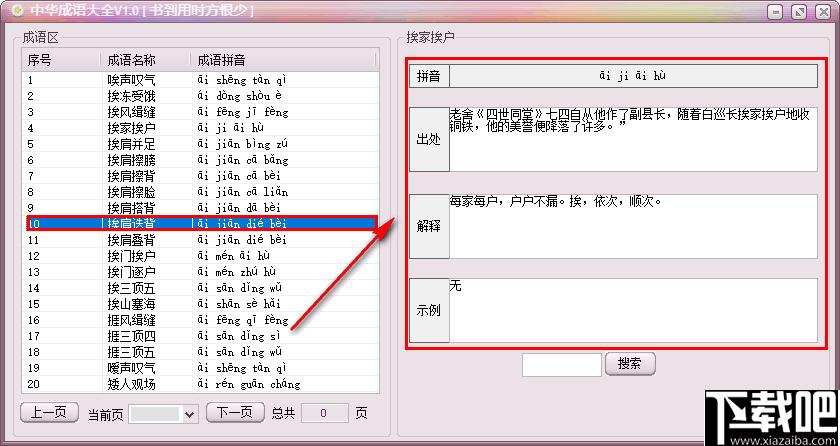The height and width of the screenshot is (446, 840).
Task: Click the 解释 label button
Action: pyautogui.click(x=429, y=226)
